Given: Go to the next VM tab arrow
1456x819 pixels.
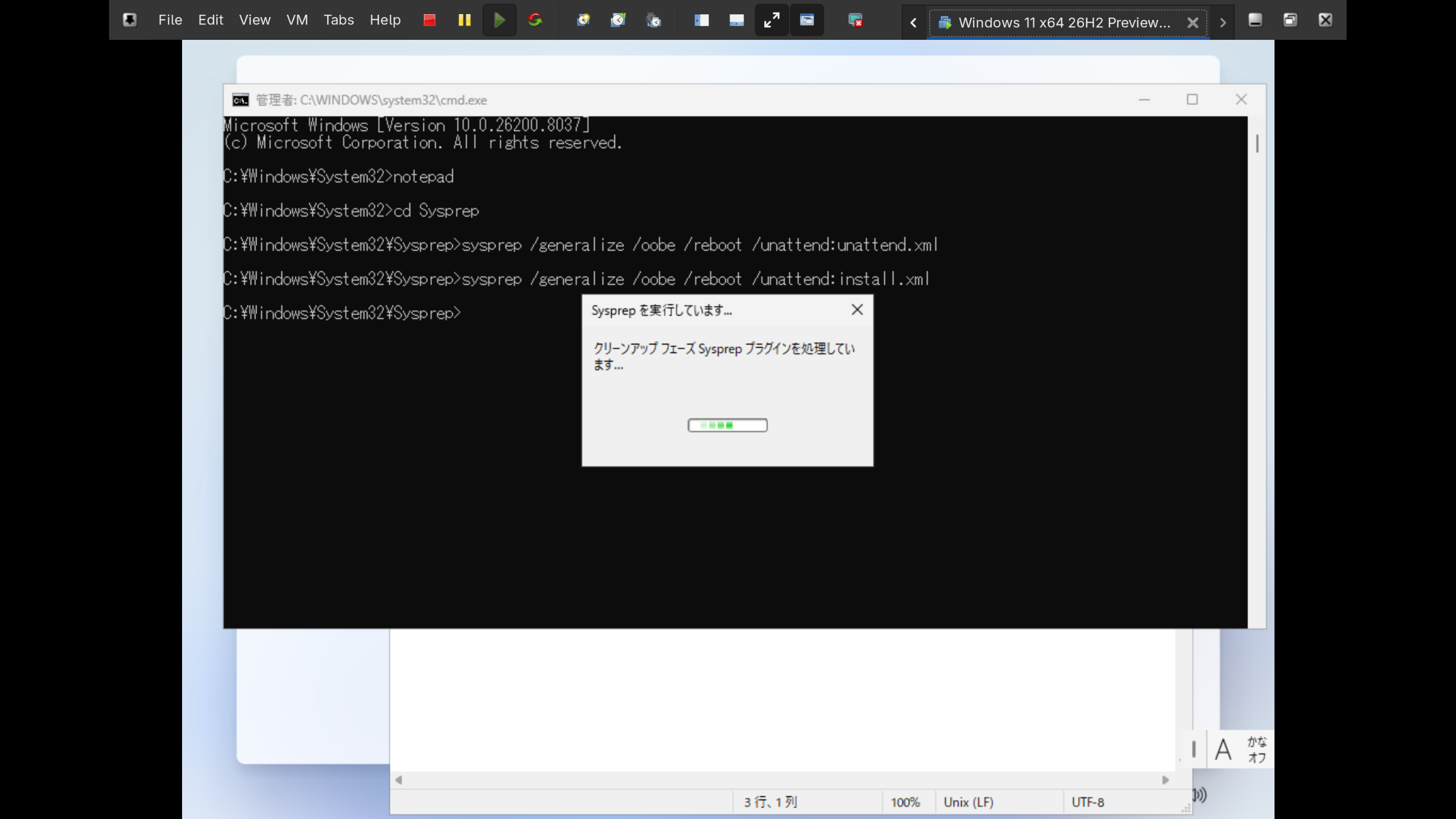Looking at the screenshot, I should click(1223, 22).
